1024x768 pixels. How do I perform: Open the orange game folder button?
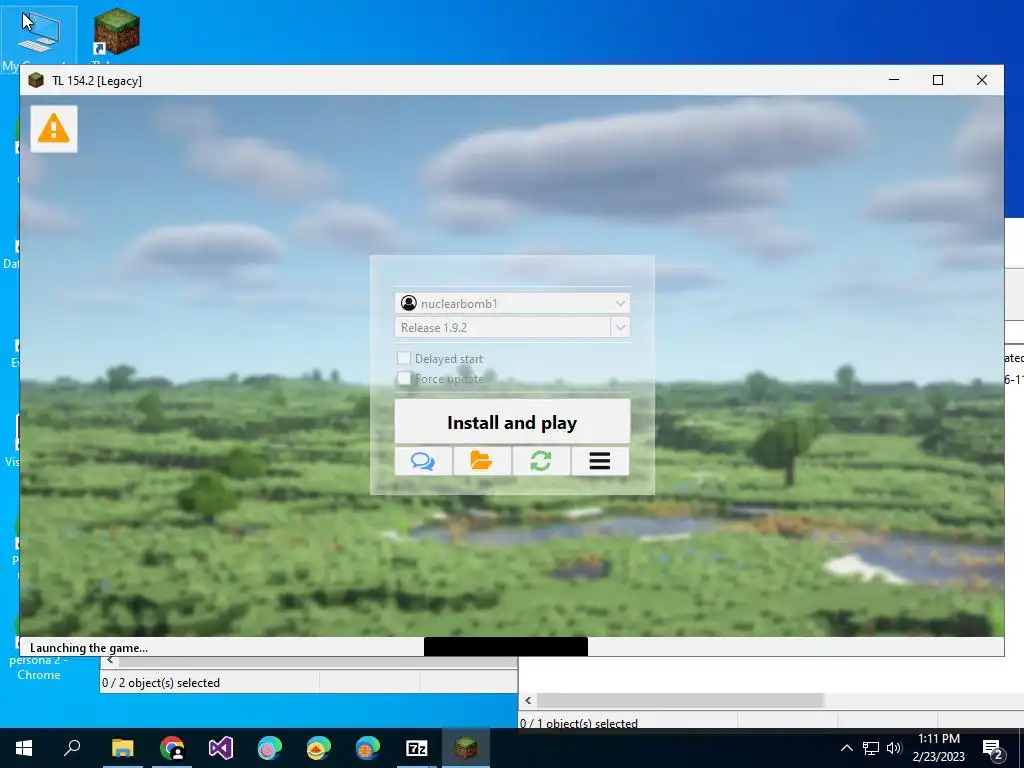click(482, 461)
